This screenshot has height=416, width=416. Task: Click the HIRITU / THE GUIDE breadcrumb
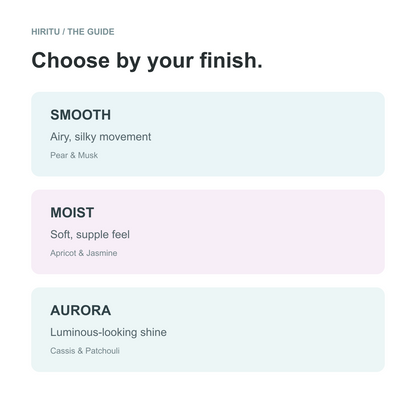coord(73,32)
